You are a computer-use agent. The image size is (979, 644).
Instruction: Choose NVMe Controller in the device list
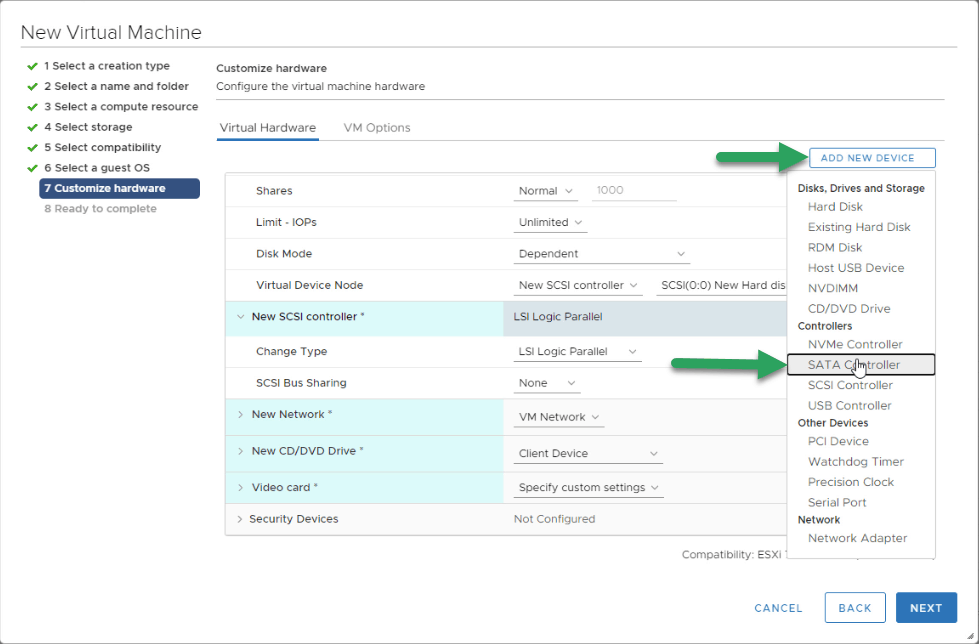[855, 344]
